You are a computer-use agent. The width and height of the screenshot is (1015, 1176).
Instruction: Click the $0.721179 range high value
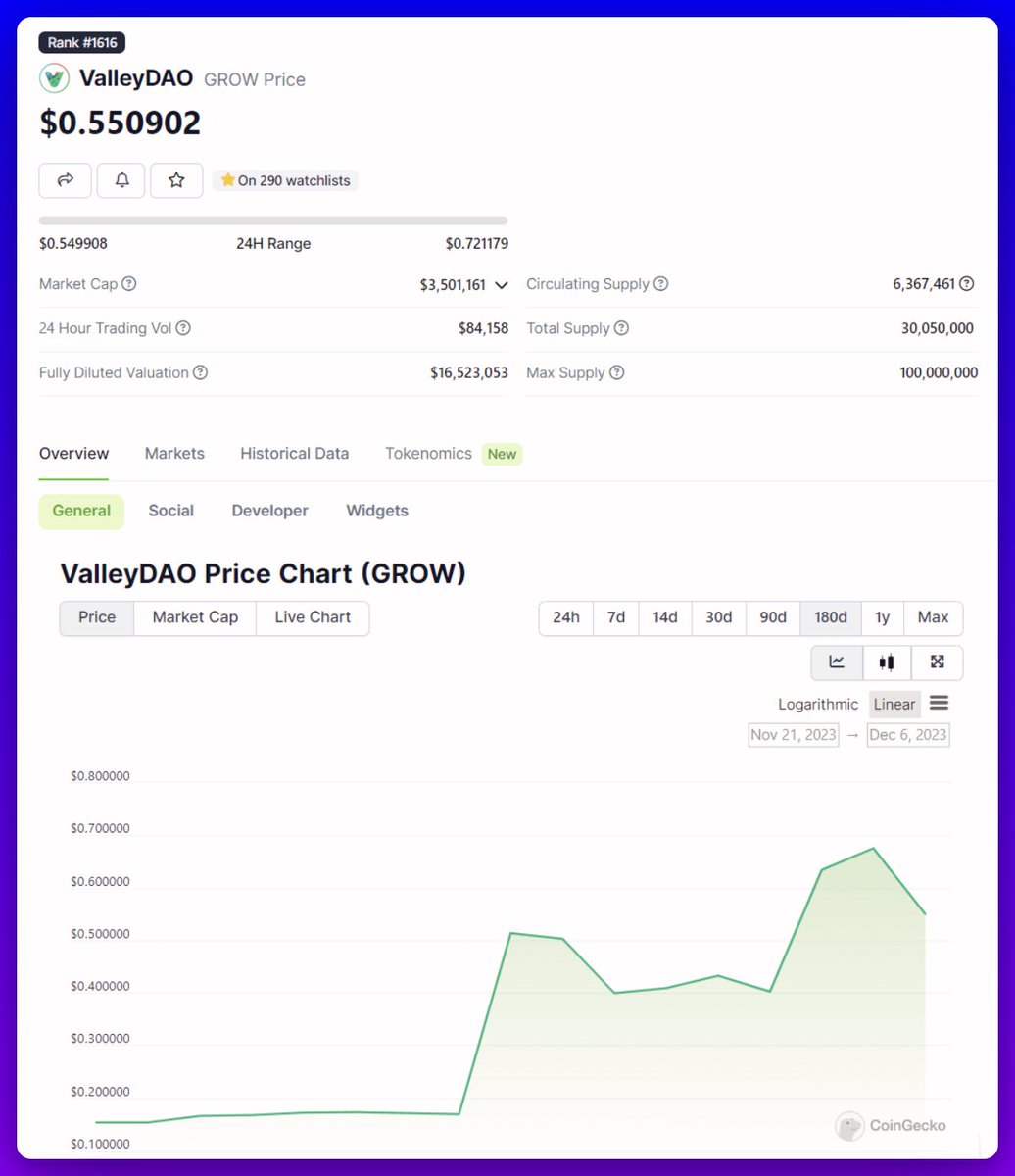(x=477, y=243)
